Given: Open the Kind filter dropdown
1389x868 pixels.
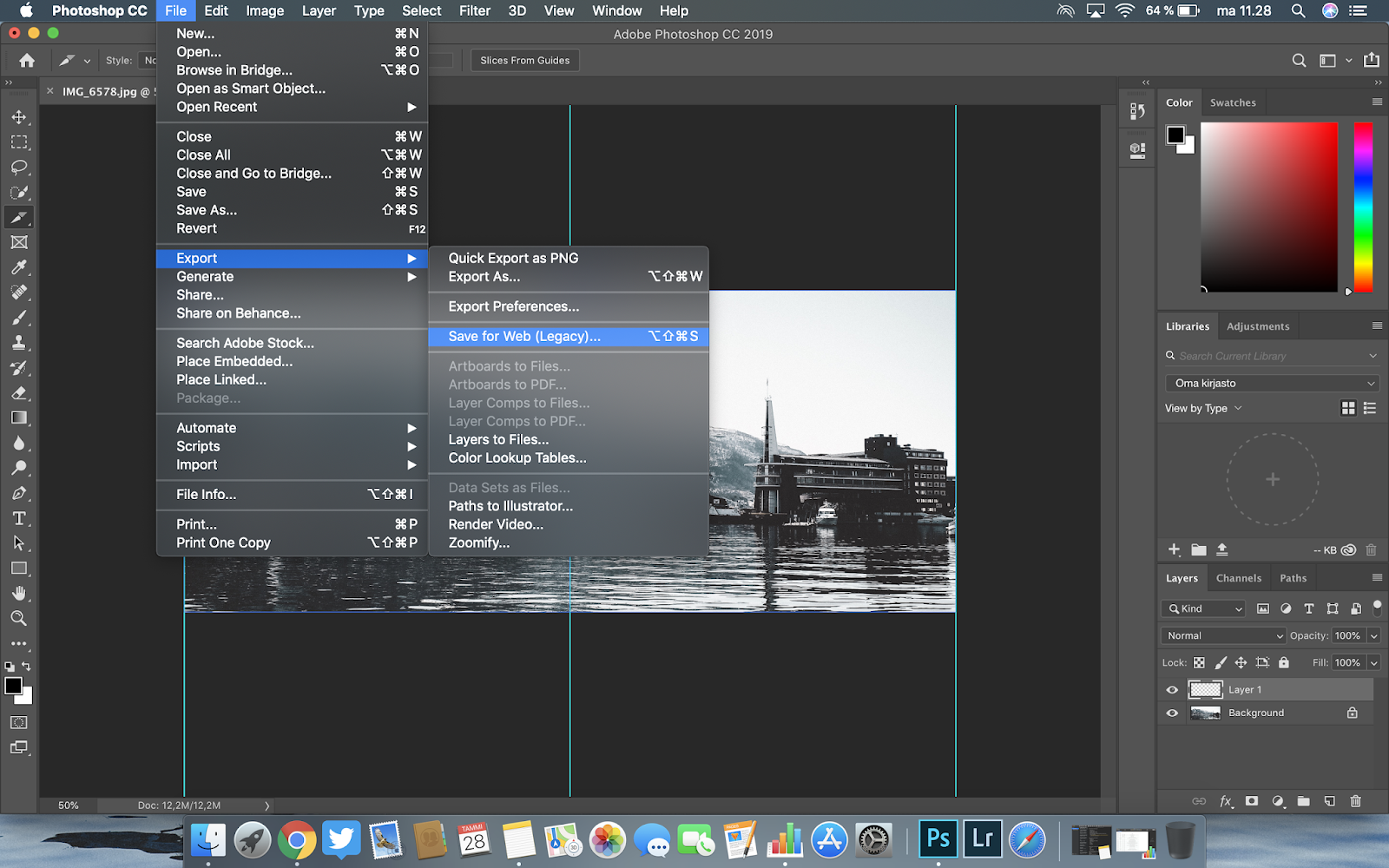Looking at the screenshot, I should click(1205, 608).
